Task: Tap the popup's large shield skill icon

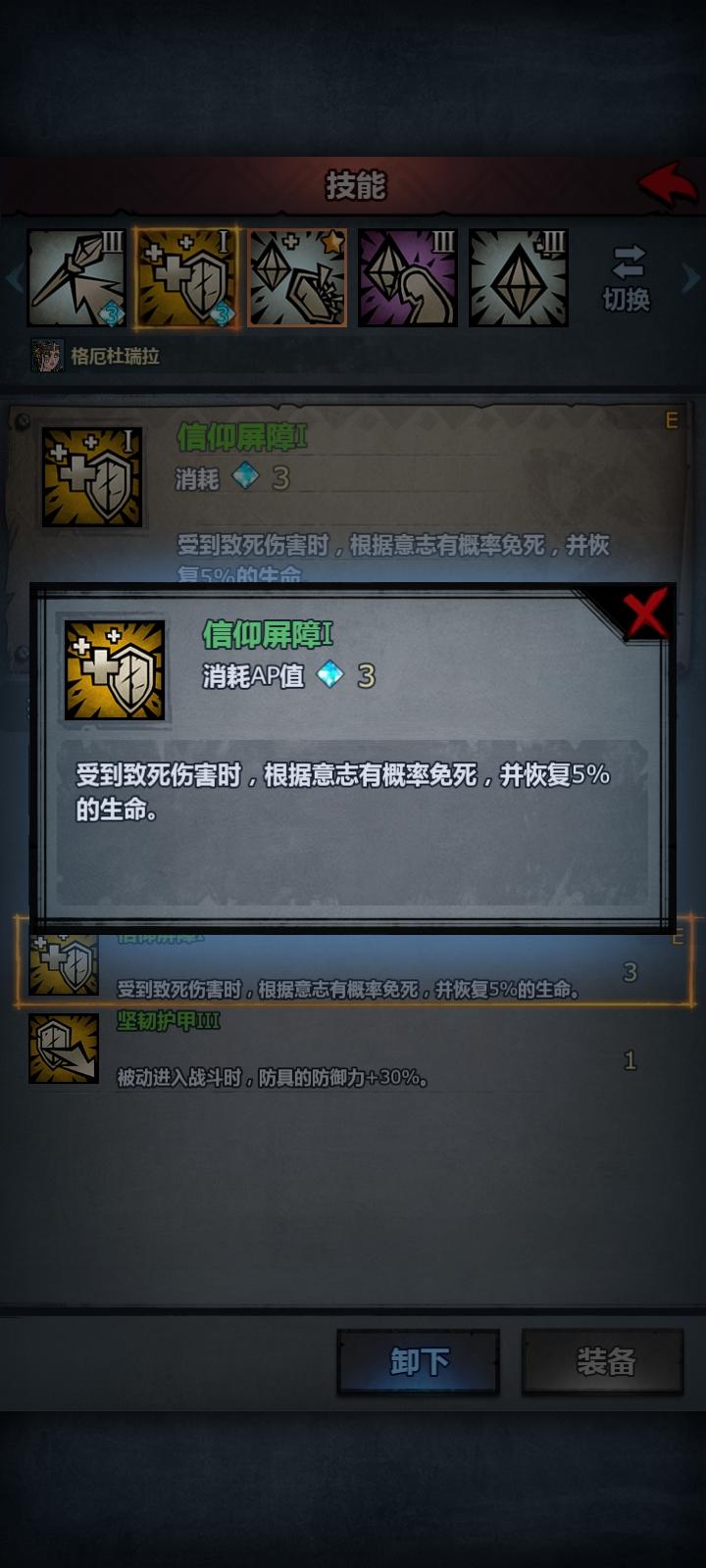Action: tap(115, 670)
